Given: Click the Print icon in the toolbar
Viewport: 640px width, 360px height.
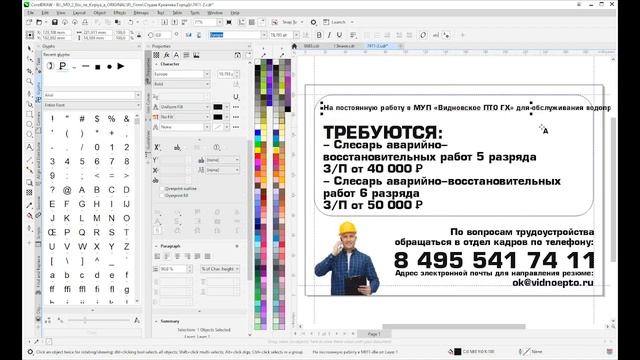Looking at the screenshot, I should [x=85, y=22].
